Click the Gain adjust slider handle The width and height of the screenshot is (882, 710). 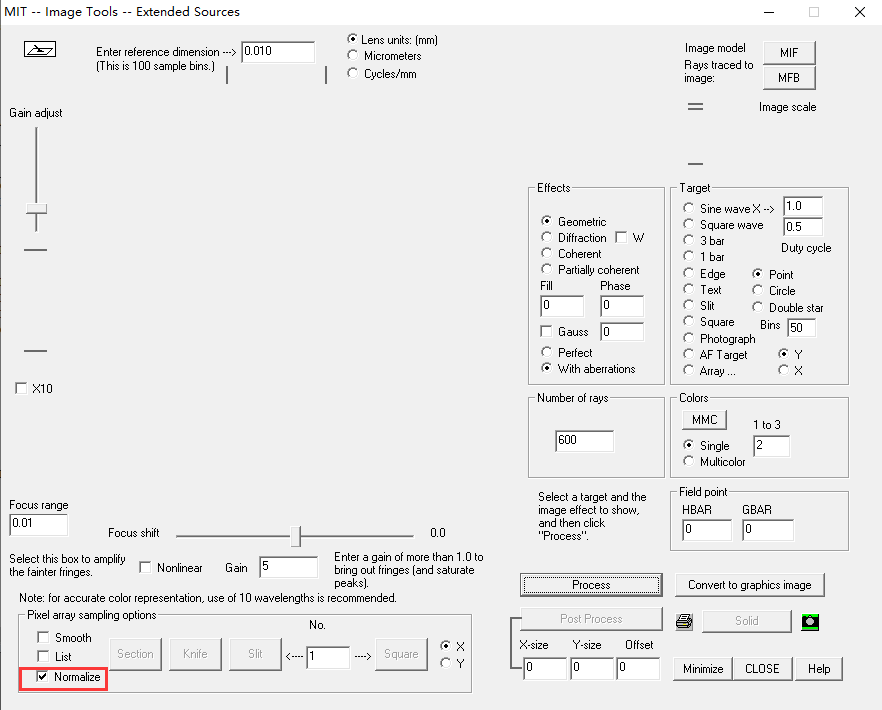click(37, 210)
